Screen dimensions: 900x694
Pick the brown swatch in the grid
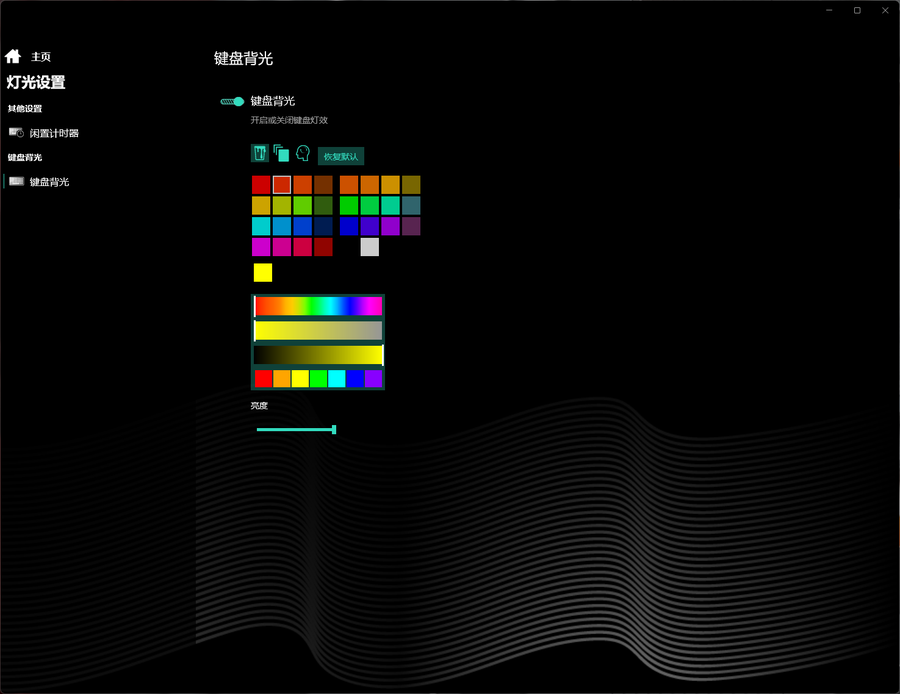click(x=323, y=185)
